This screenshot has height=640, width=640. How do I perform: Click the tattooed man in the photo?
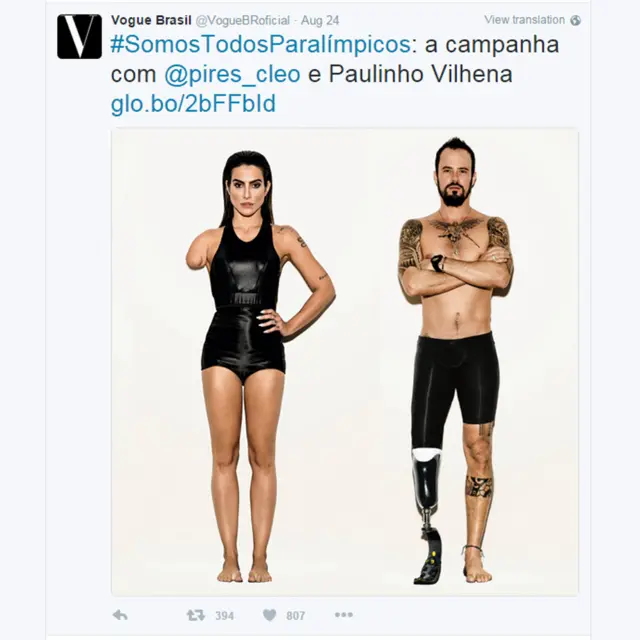pyautogui.click(x=455, y=359)
